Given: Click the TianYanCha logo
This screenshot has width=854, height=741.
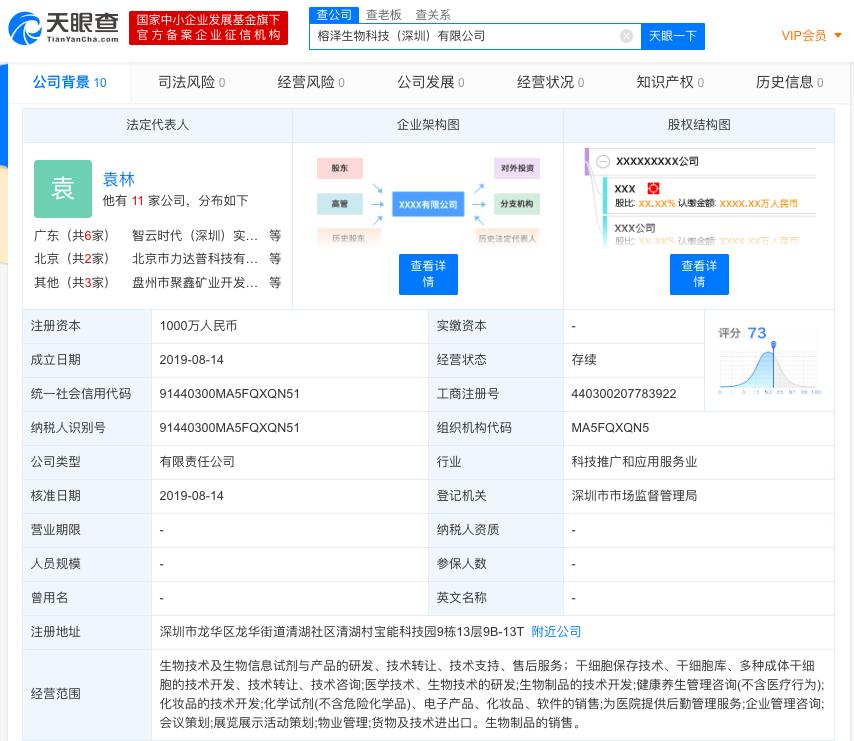Looking at the screenshot, I should click(x=64, y=28).
